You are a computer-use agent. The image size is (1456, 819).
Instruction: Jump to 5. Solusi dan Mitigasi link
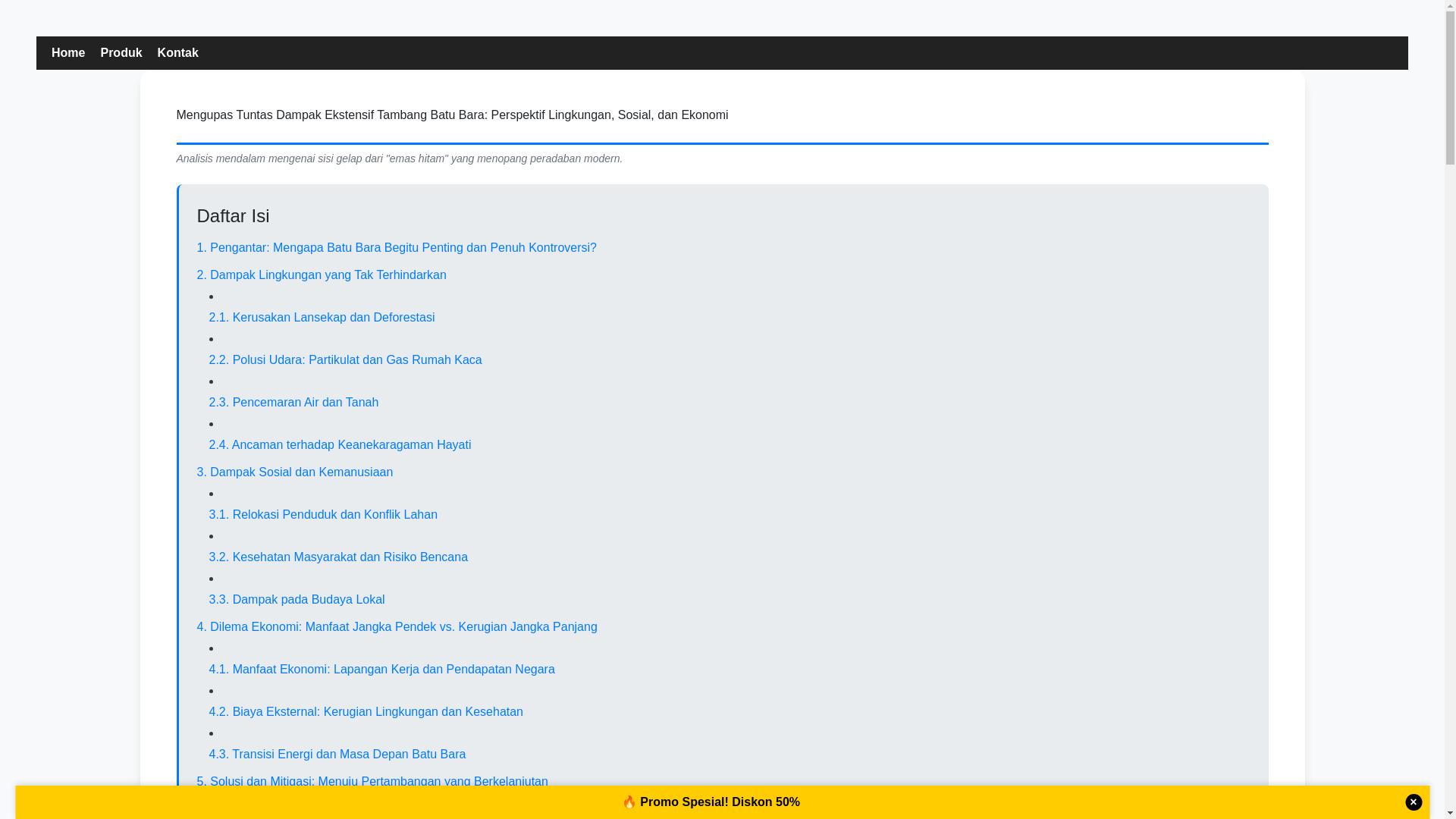click(372, 781)
